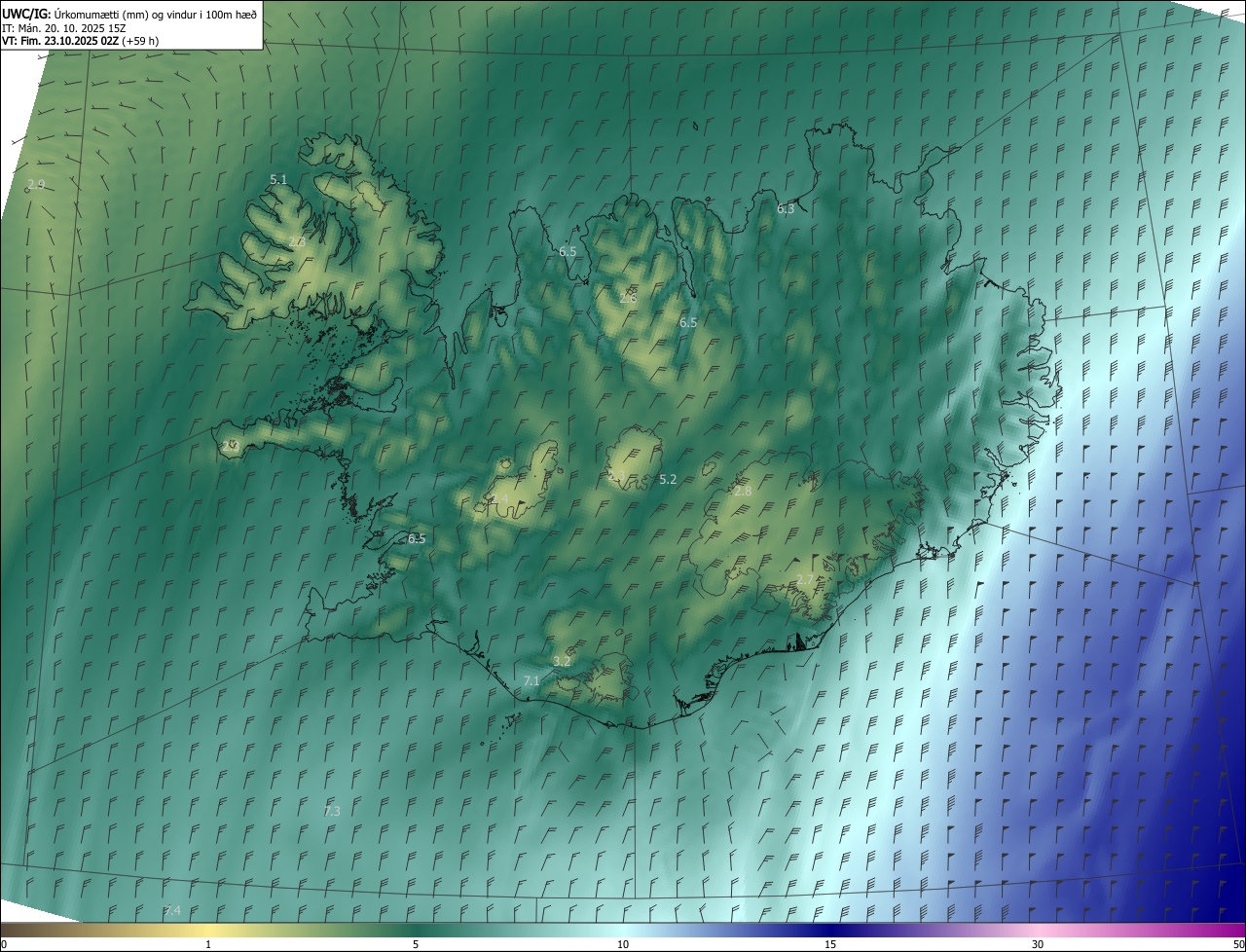Click the 2.3 value label beside 5.2
This screenshot has width=1246, height=952.
[616, 477]
